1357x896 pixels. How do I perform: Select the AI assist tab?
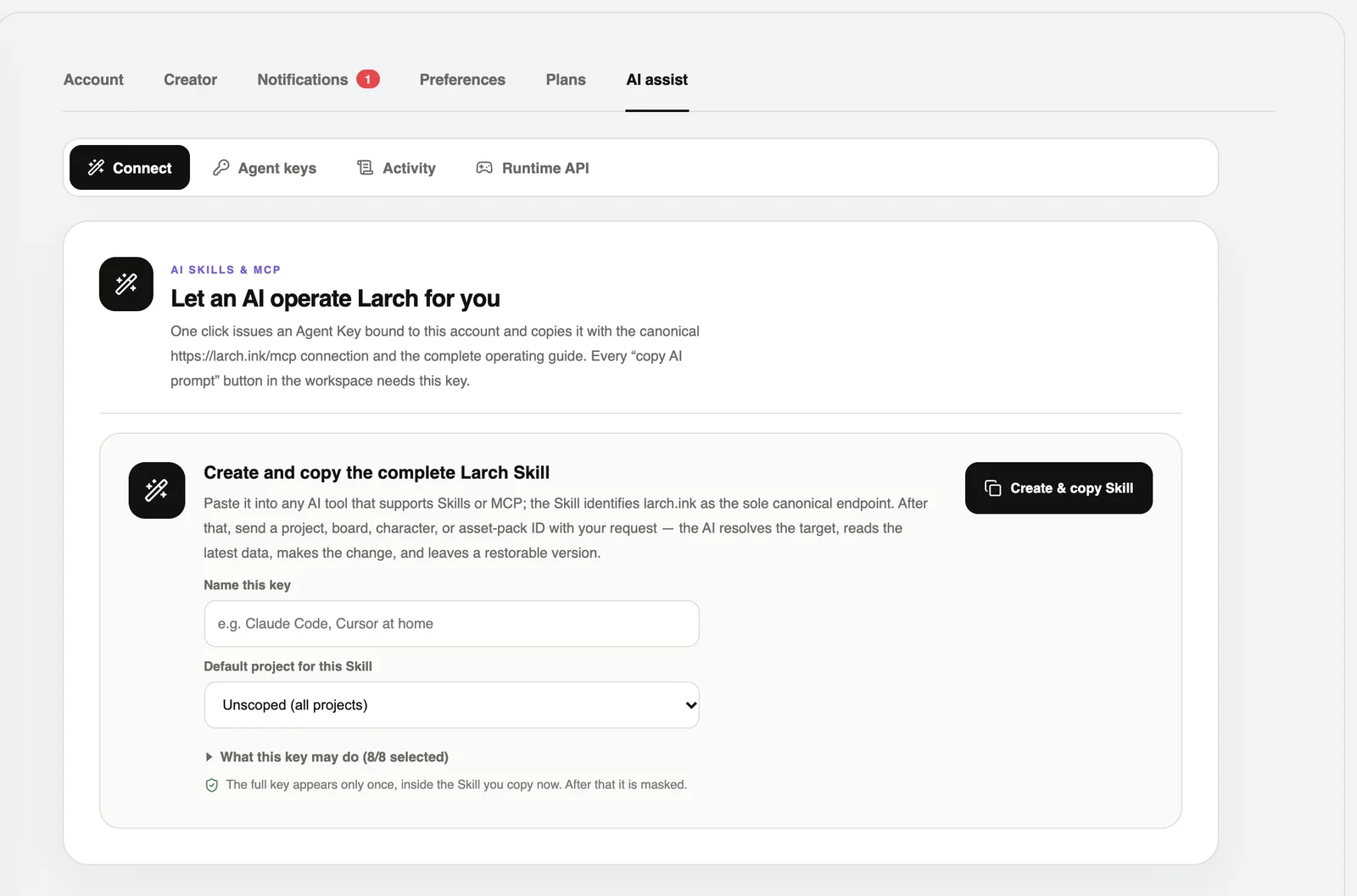tap(657, 80)
